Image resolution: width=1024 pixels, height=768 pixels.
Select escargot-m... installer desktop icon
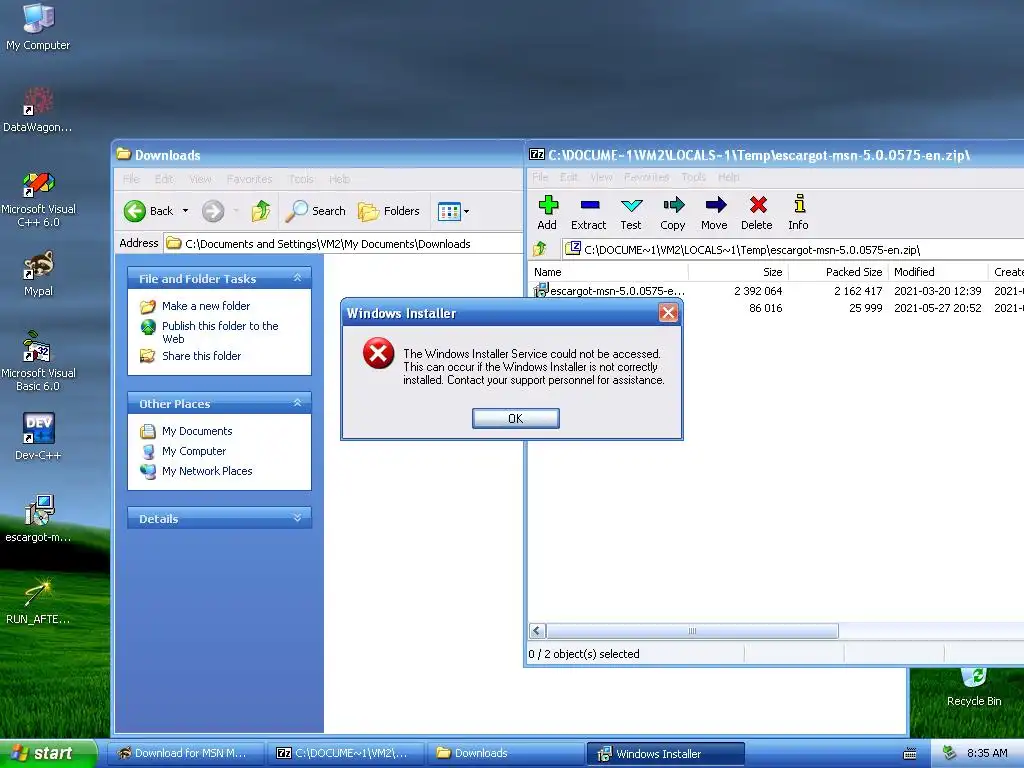[x=38, y=519]
